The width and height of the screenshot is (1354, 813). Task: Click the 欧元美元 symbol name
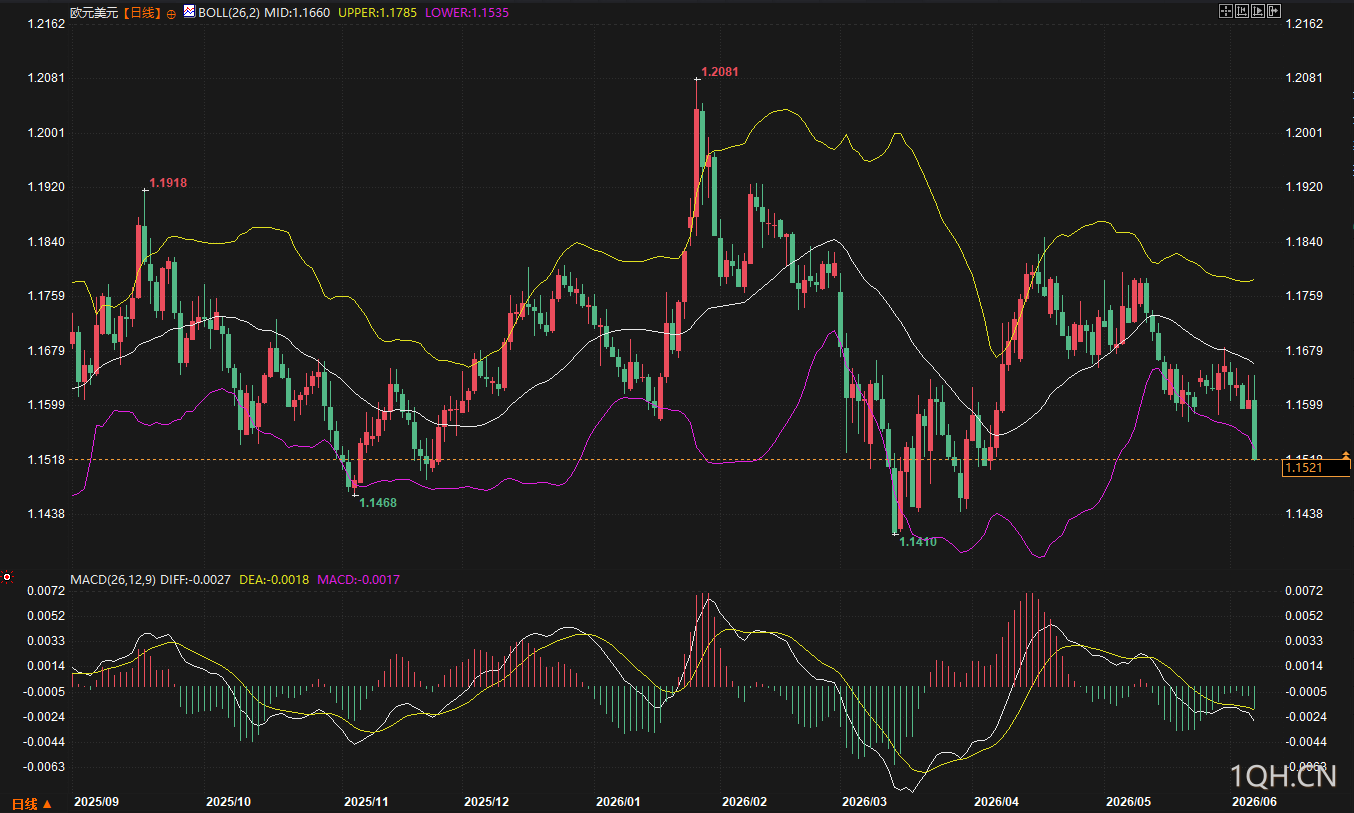[94, 14]
